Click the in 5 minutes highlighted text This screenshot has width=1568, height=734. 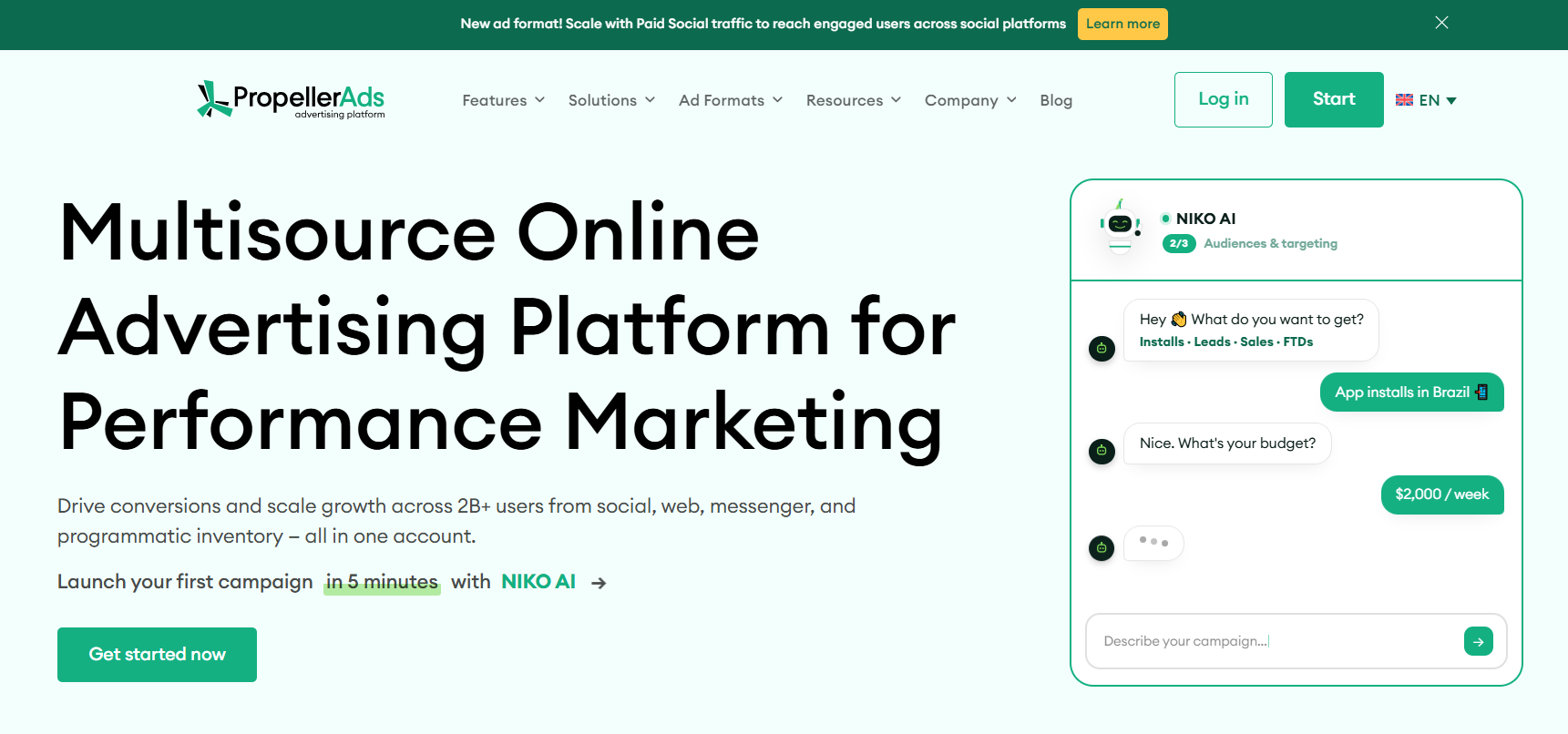point(382,582)
